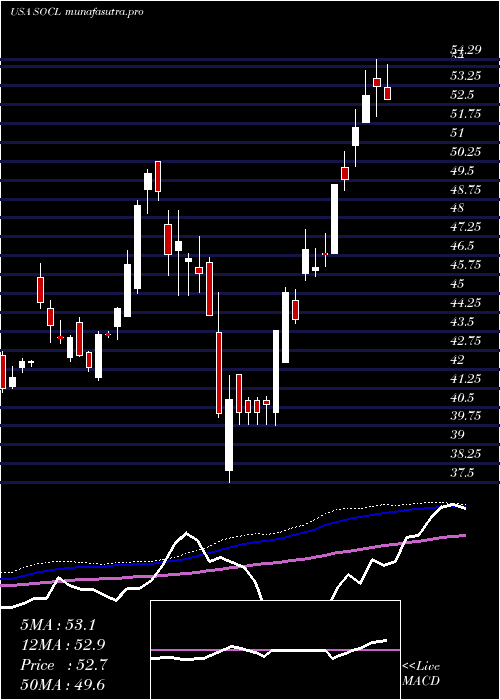Click the 52.5 price axis label
Viewport: 500px width, 700px height.
pos(461,95)
